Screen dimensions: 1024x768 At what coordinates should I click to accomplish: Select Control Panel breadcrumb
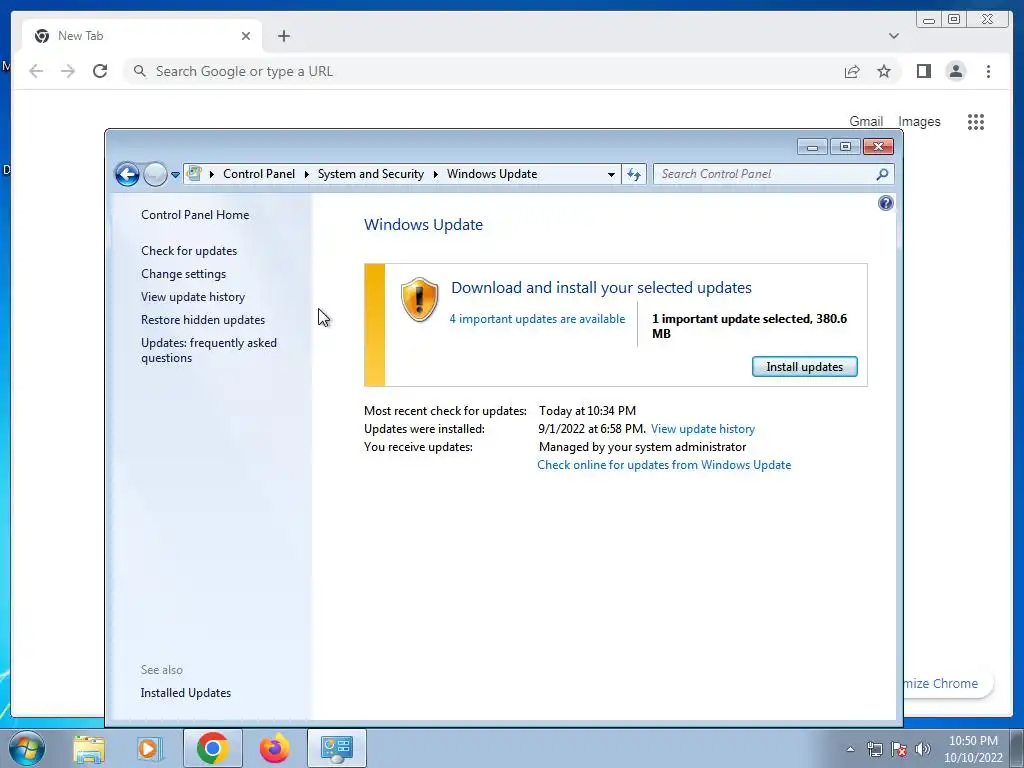259,174
